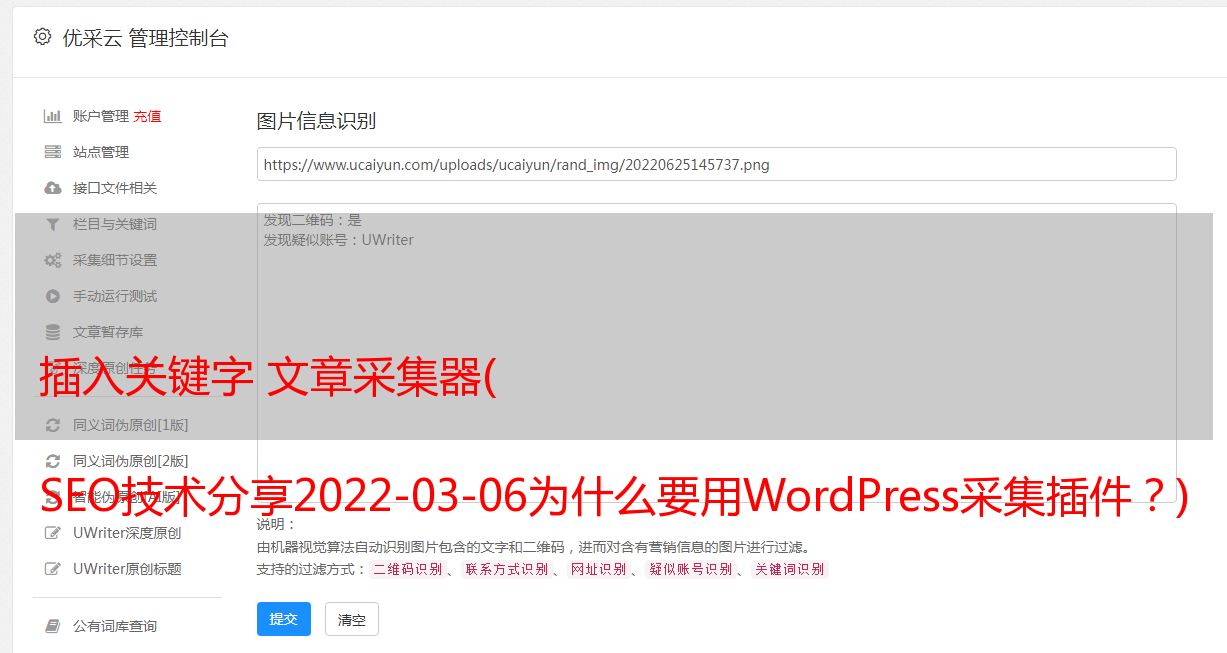Click the refresh icon for 同义词伪原创[1版]
1227x653 pixels.
(x=53, y=425)
